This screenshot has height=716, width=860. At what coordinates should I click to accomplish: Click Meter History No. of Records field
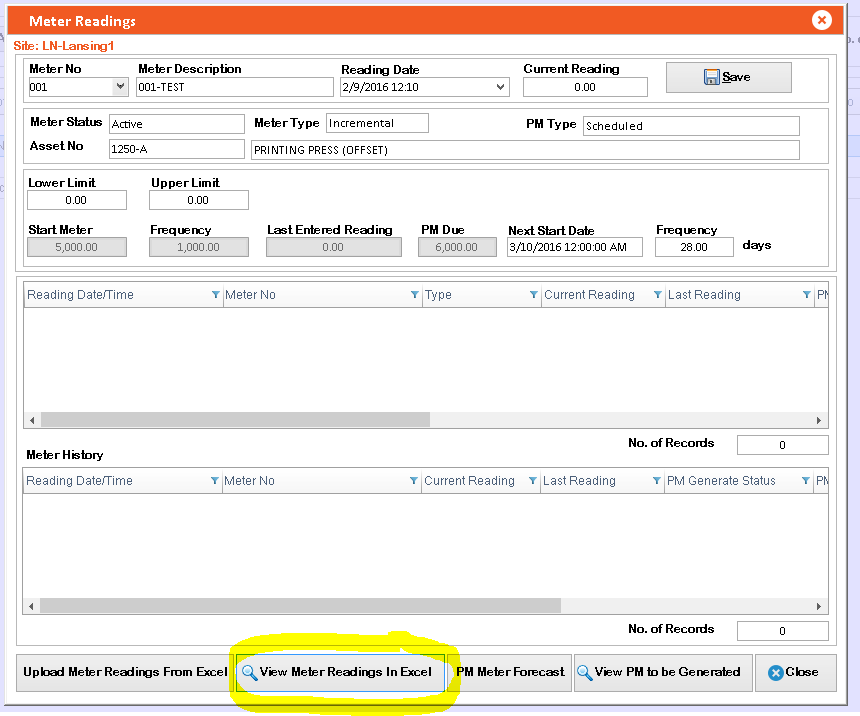coord(783,631)
